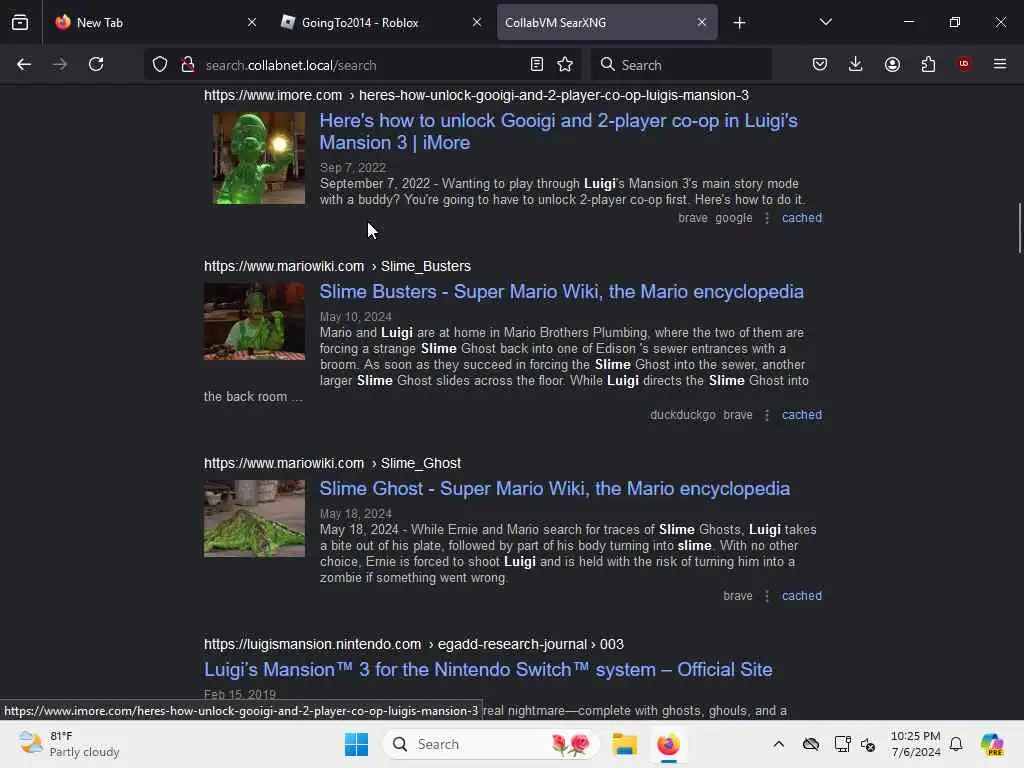Show hidden tray icons chevron
The height and width of the screenshot is (768, 1024).
click(x=778, y=744)
